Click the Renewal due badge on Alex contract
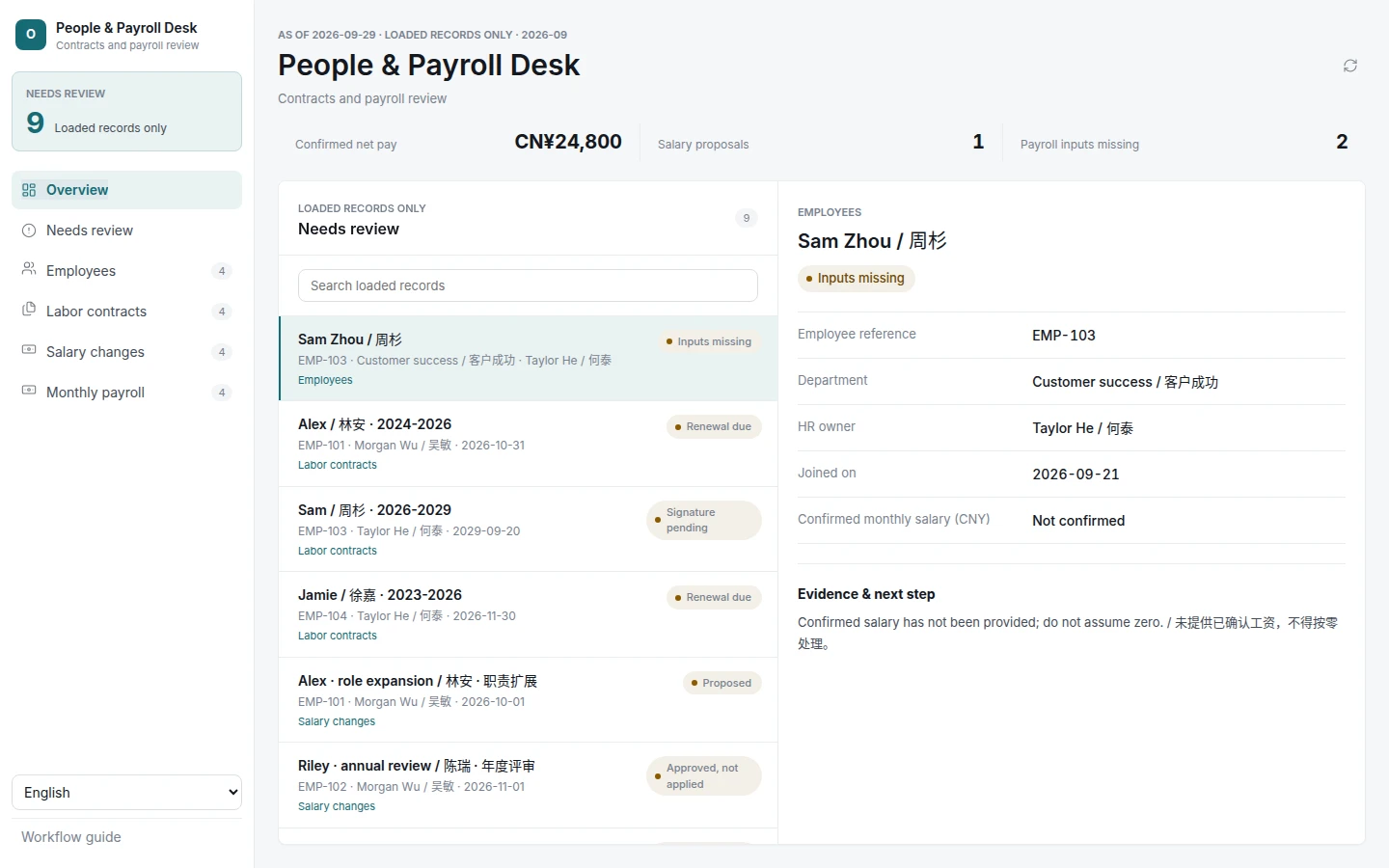The height and width of the screenshot is (868, 1389). click(x=714, y=426)
